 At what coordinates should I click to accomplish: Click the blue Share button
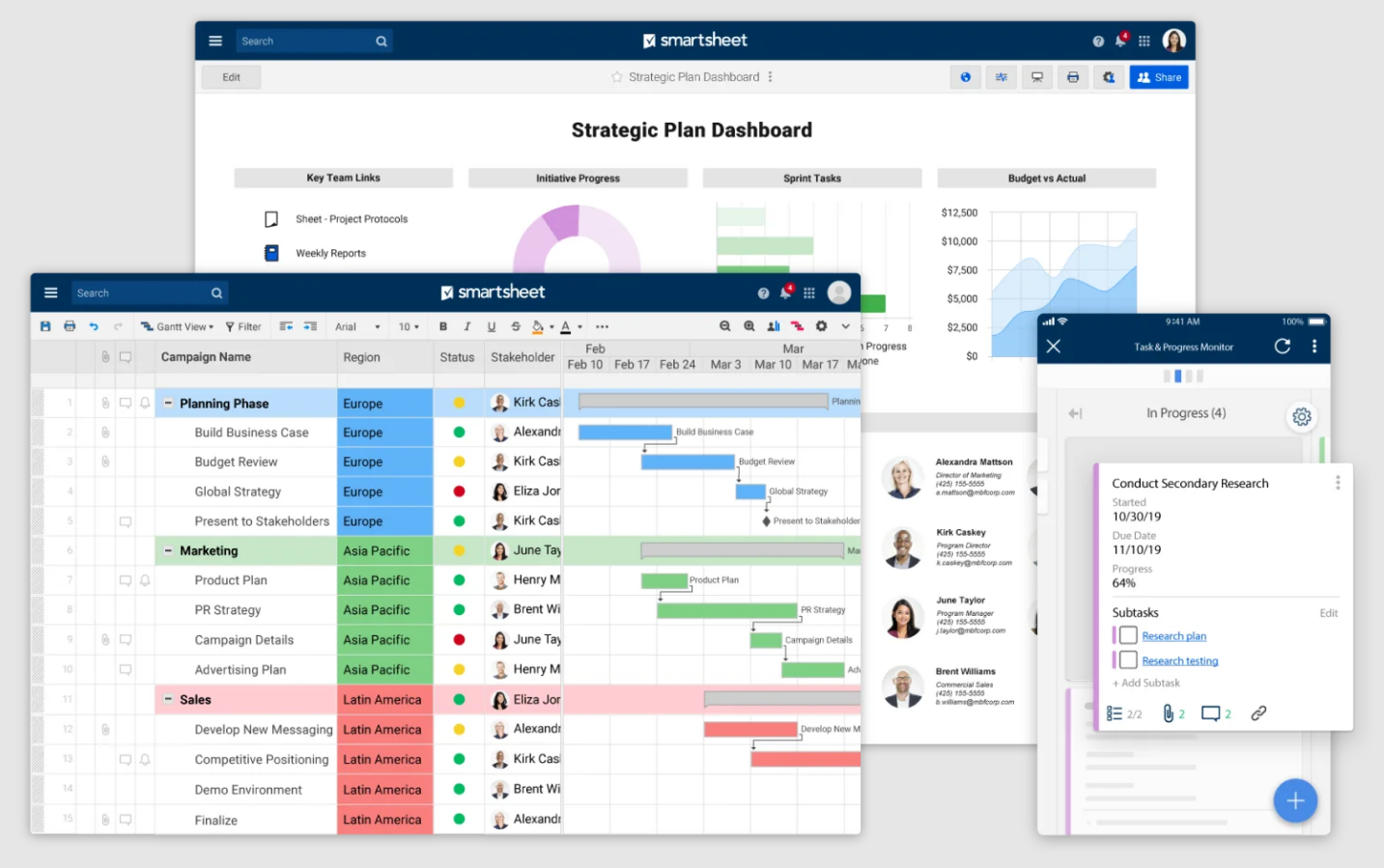pyautogui.click(x=1158, y=77)
